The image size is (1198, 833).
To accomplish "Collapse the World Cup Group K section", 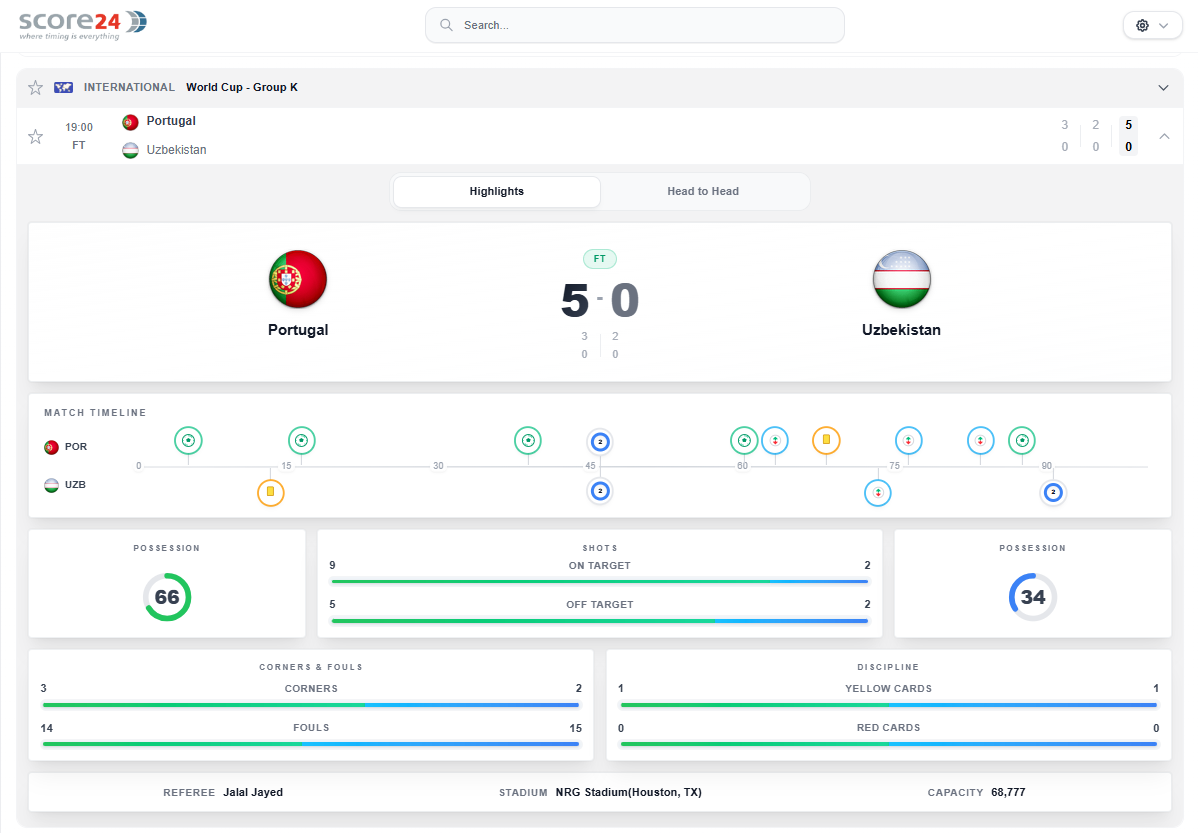I will [1163, 87].
